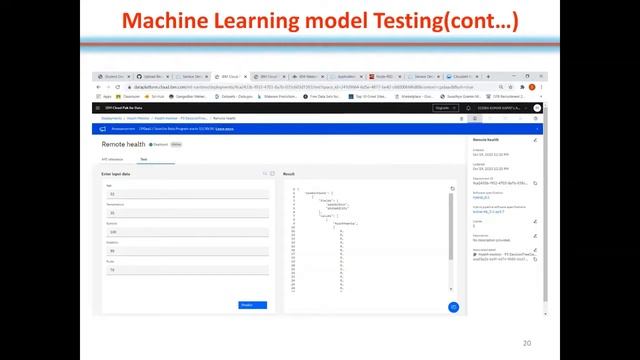The width and height of the screenshot is (640, 360).
Task: Open a new browser tab with plus
Action: (x=488, y=77)
